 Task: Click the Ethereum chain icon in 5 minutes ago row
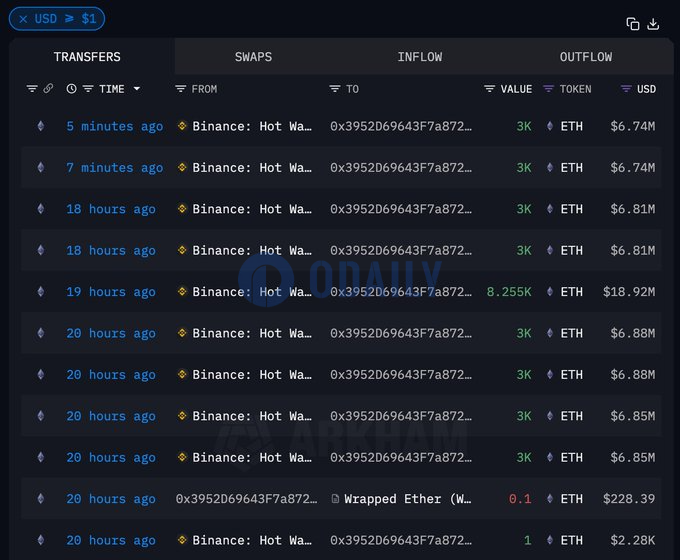click(41, 126)
